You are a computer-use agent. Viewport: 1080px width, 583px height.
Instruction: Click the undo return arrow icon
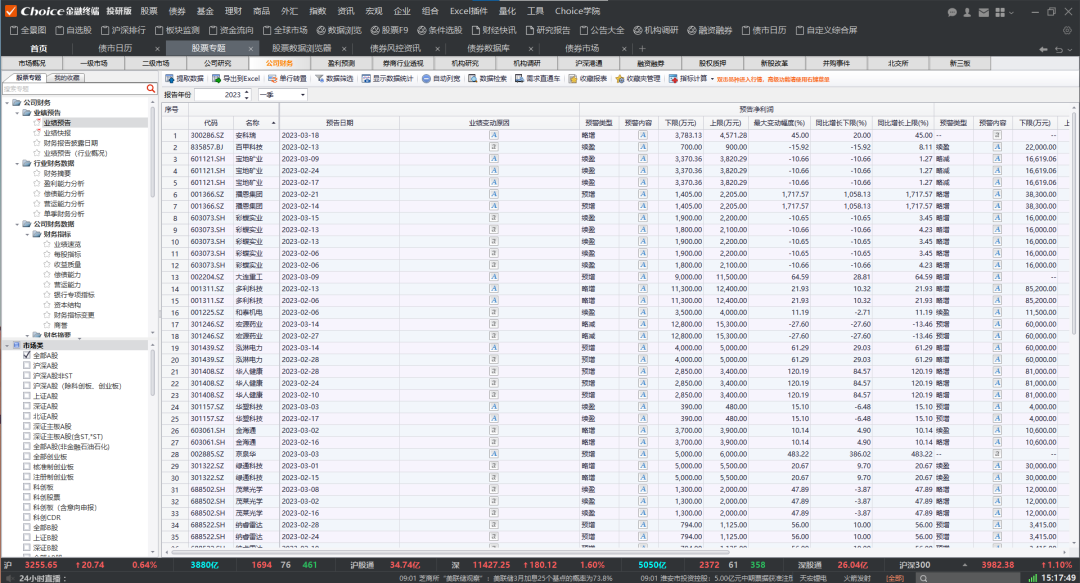(x=1059, y=49)
